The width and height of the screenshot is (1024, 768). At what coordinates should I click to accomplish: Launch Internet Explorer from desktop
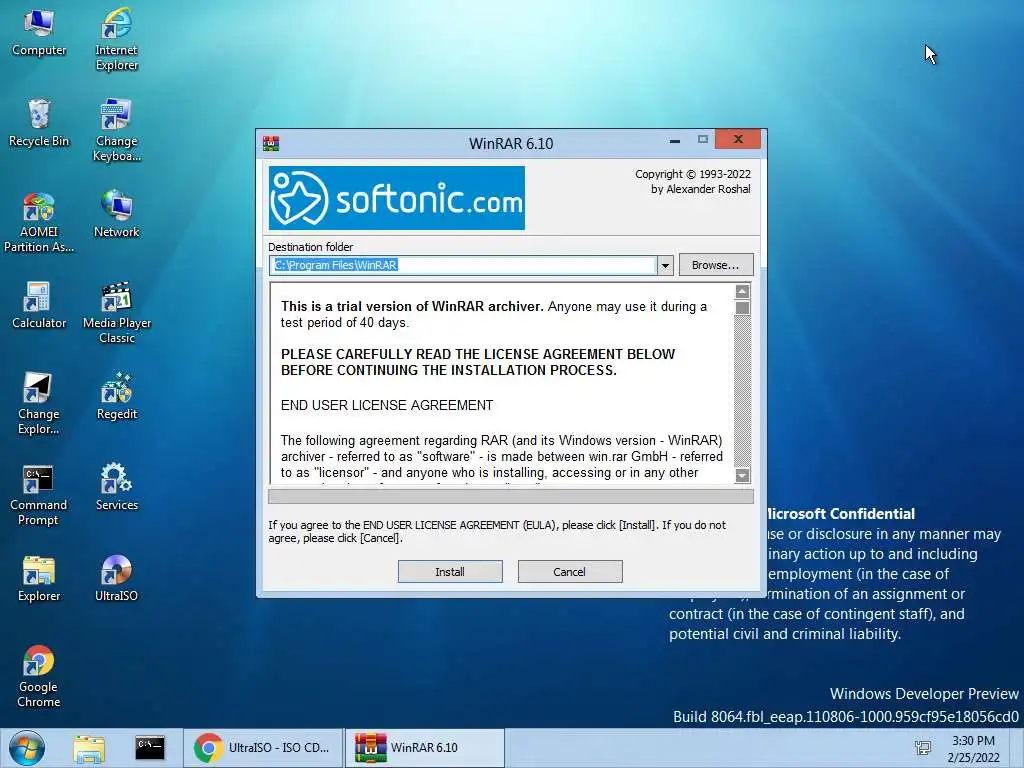click(116, 39)
